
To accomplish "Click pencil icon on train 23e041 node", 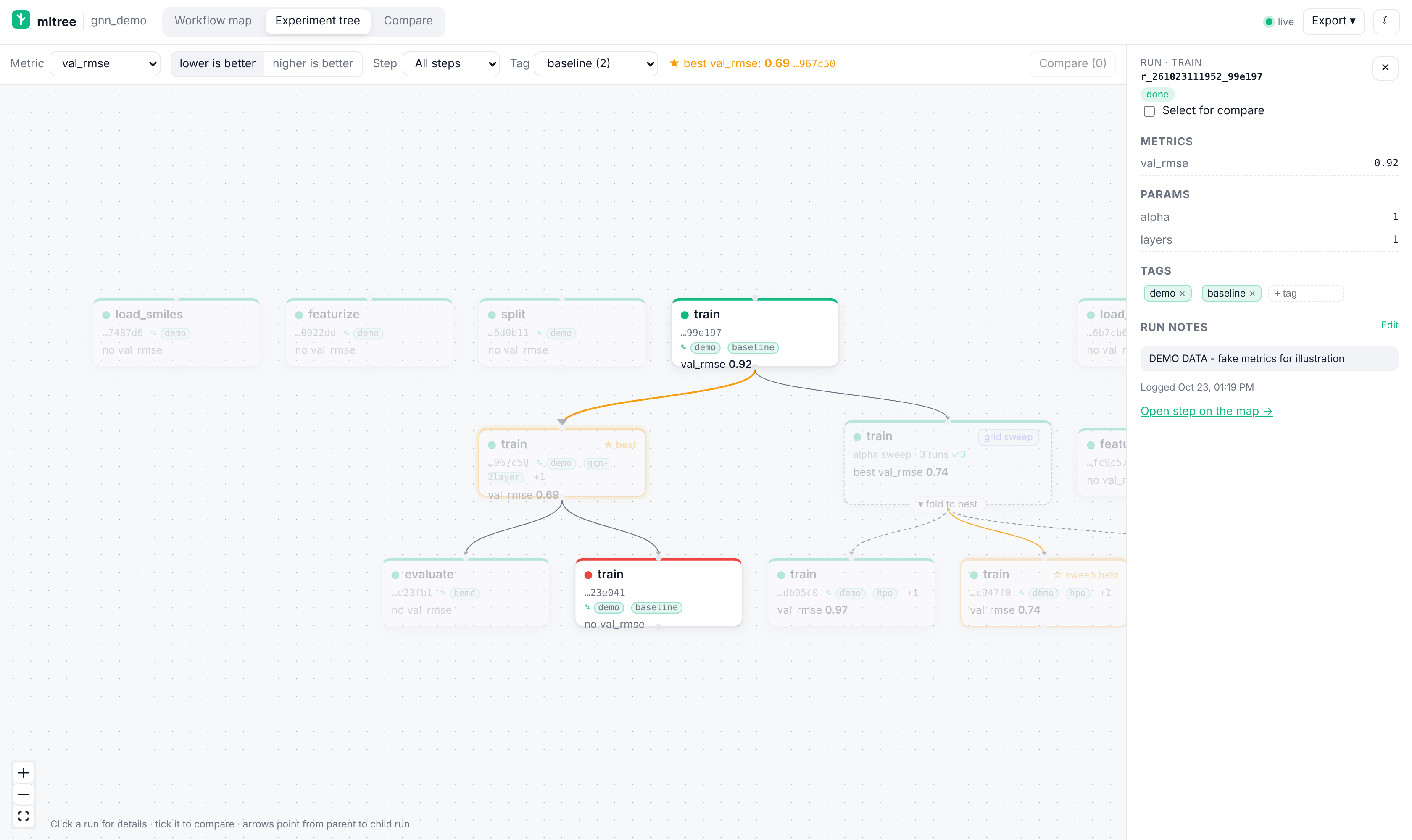I will [x=587, y=607].
